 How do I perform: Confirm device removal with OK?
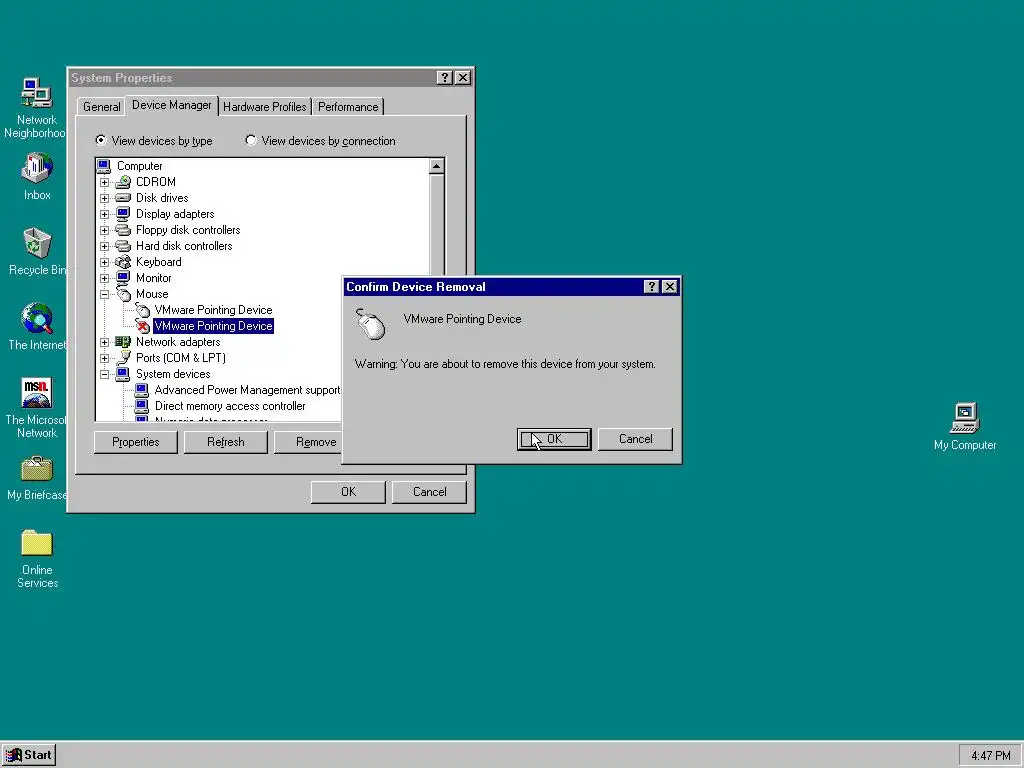pyautogui.click(x=554, y=439)
